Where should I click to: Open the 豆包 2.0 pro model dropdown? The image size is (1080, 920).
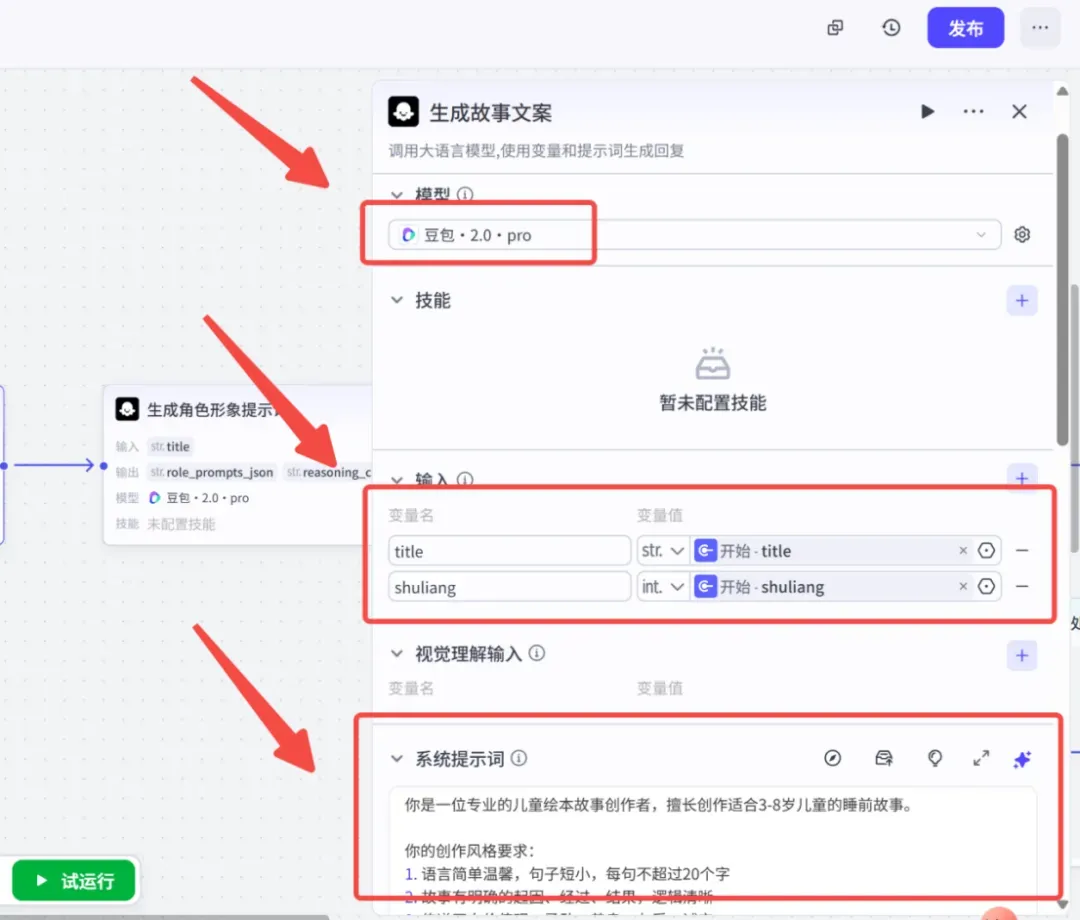[694, 235]
